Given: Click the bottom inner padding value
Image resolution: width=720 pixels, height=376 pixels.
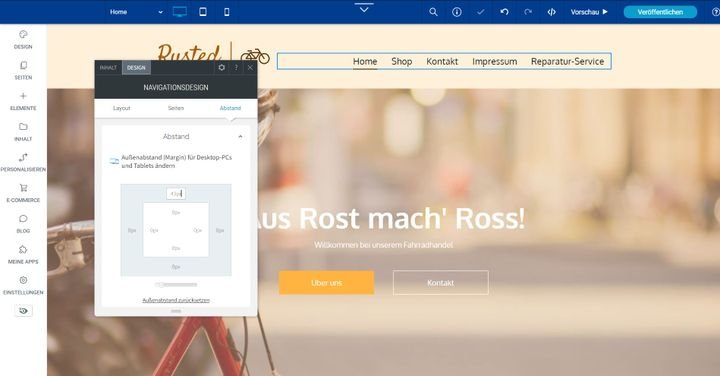Looking at the screenshot, I should 176,248.
